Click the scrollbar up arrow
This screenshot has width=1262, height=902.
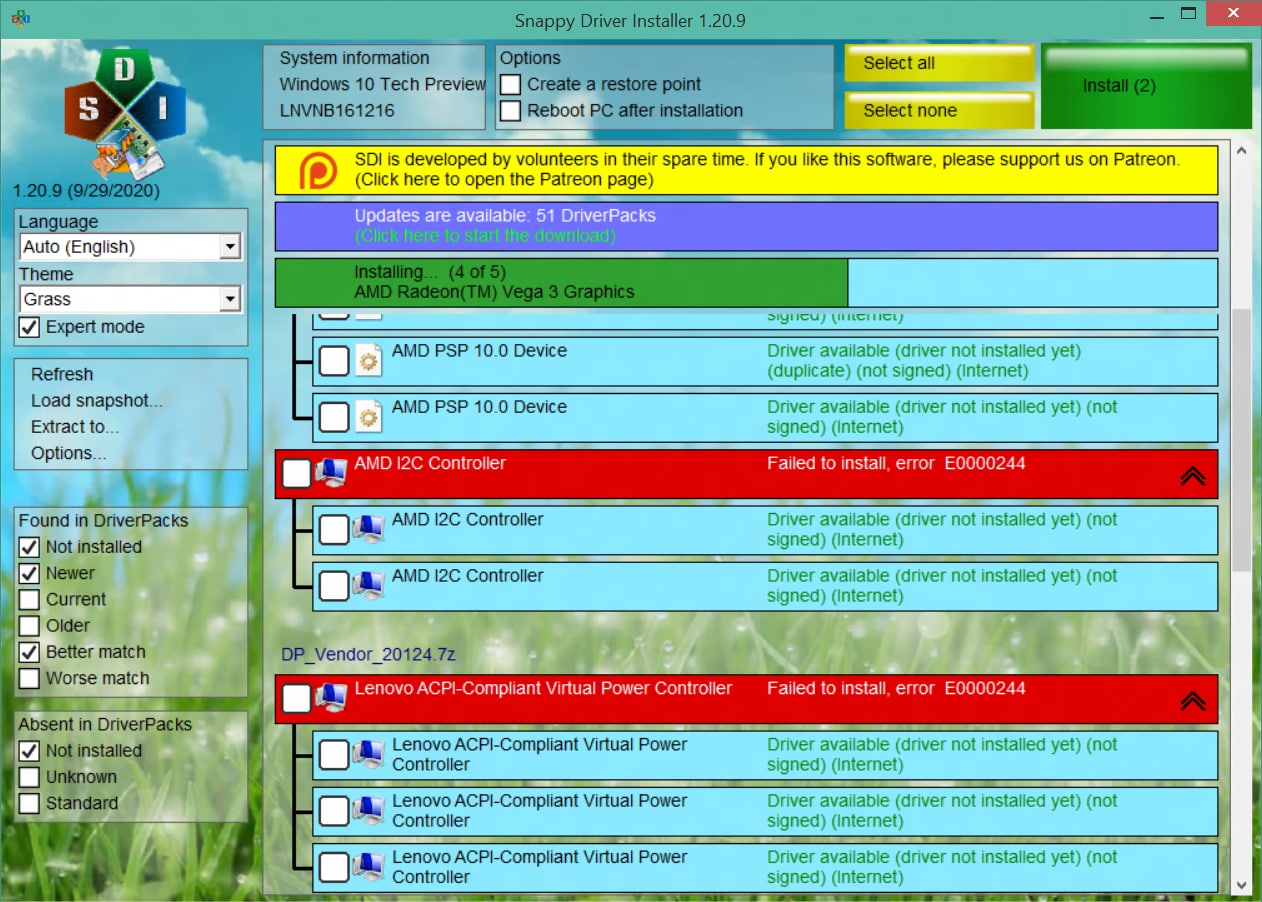click(x=1241, y=151)
